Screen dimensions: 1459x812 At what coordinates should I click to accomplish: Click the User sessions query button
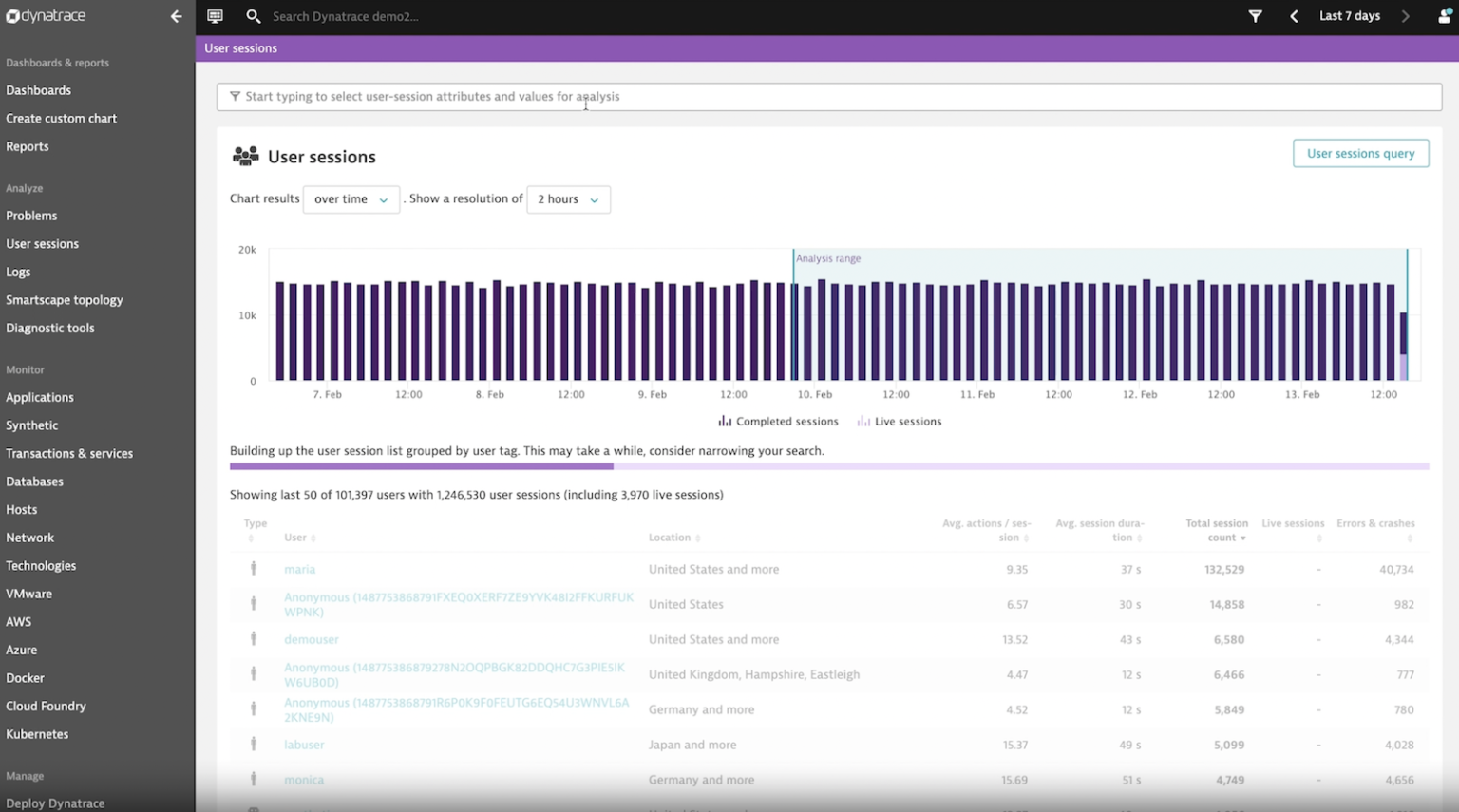click(1360, 153)
